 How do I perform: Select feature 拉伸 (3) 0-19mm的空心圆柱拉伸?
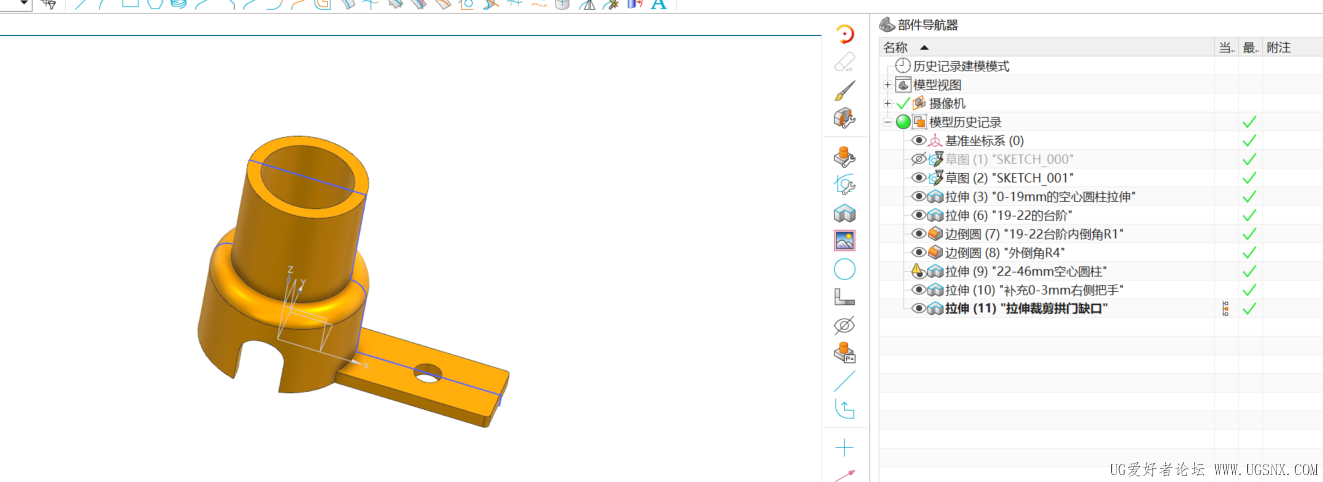pos(1041,197)
